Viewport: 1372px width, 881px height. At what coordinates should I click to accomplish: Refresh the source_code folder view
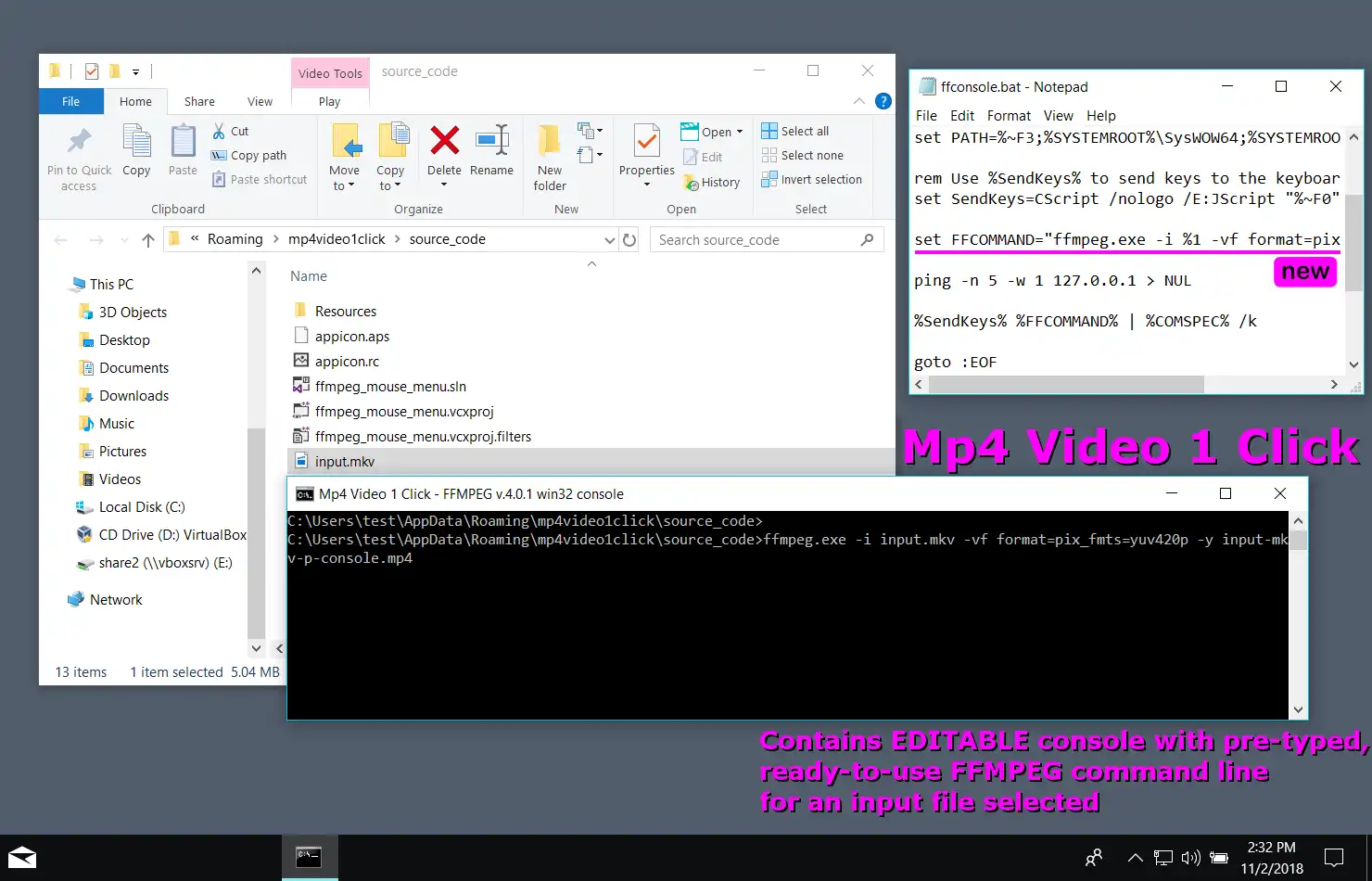[629, 239]
